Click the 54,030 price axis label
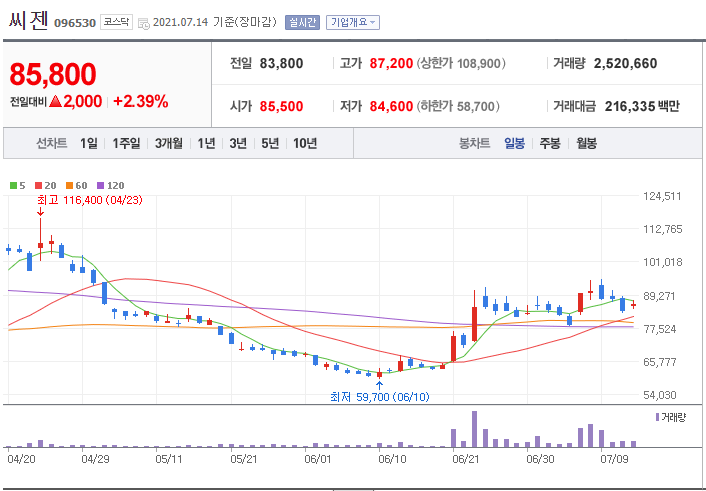Viewport: 706px width, 491px height. (x=660, y=395)
